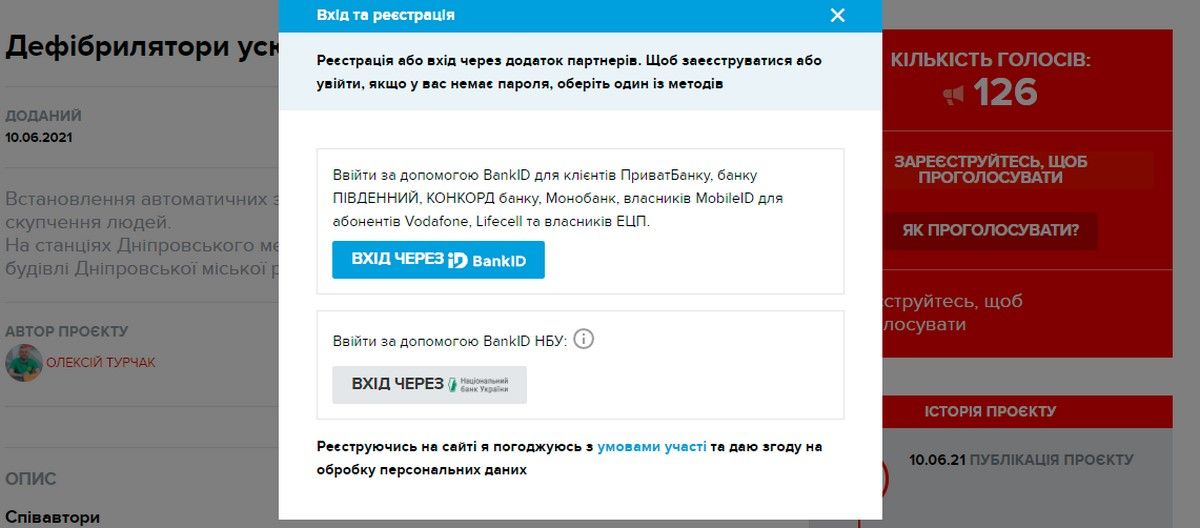This screenshot has height=528, width=1200.
Task: Open the BankID НБУ info icon
Action: coord(585,339)
